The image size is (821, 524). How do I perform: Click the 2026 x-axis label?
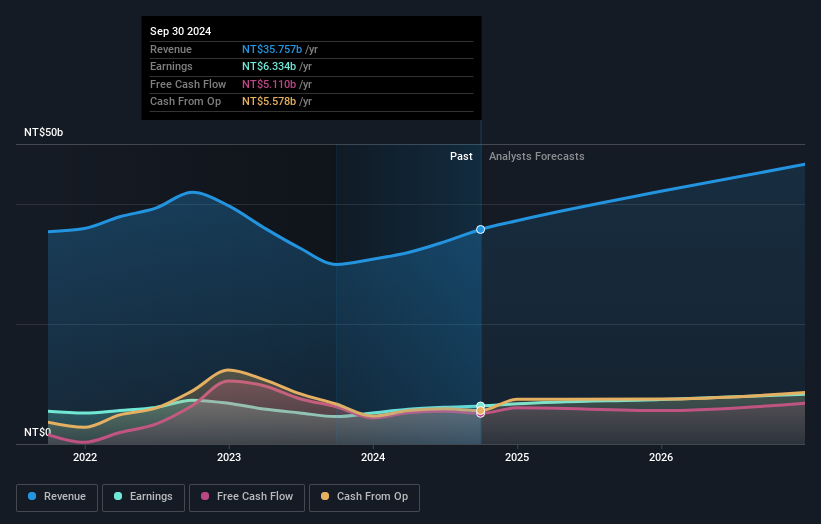click(x=661, y=457)
